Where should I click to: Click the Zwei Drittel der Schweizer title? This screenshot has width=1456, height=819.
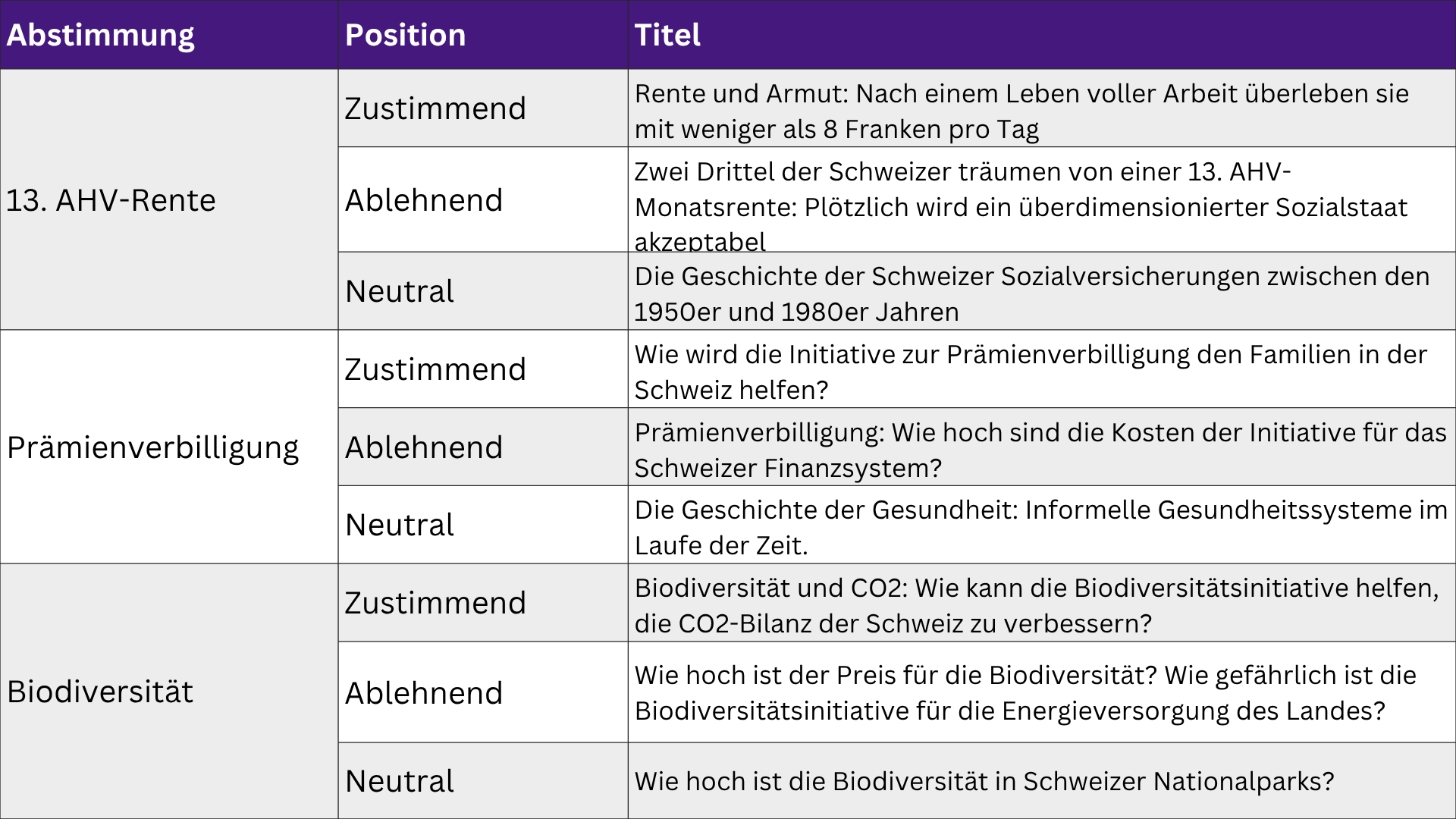(x=1021, y=206)
